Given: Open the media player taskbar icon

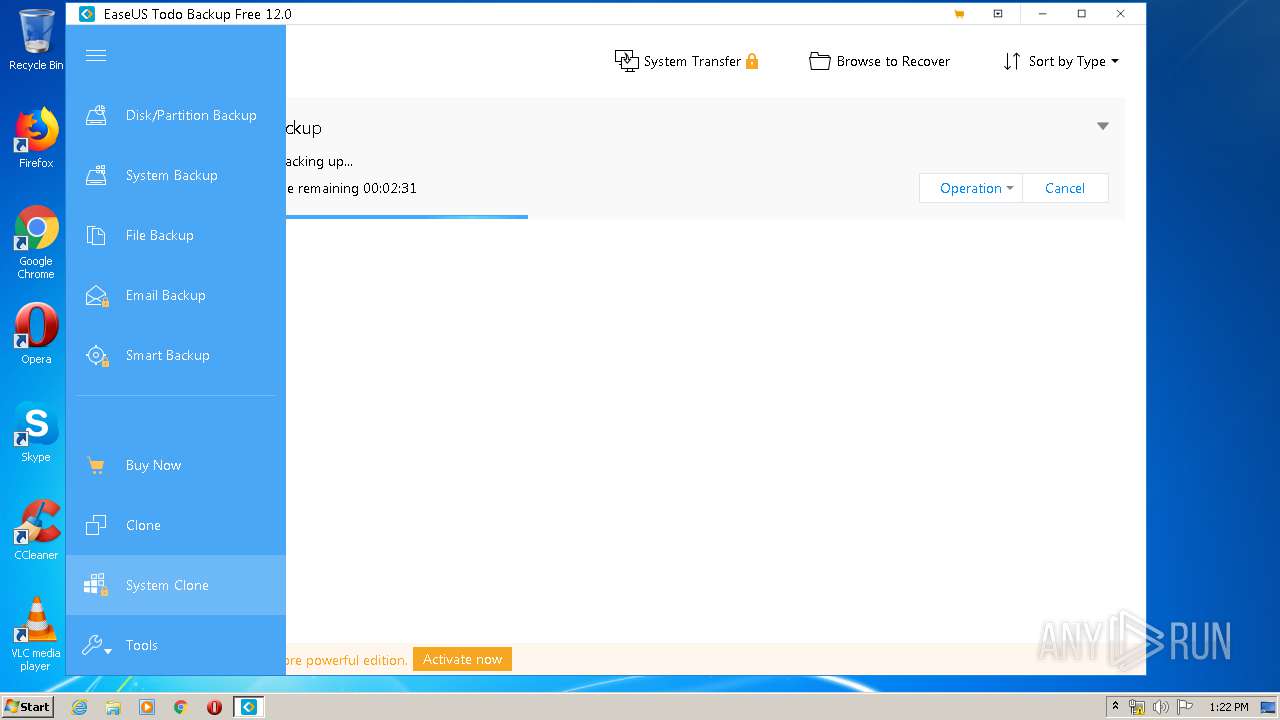Looking at the screenshot, I should [x=147, y=707].
